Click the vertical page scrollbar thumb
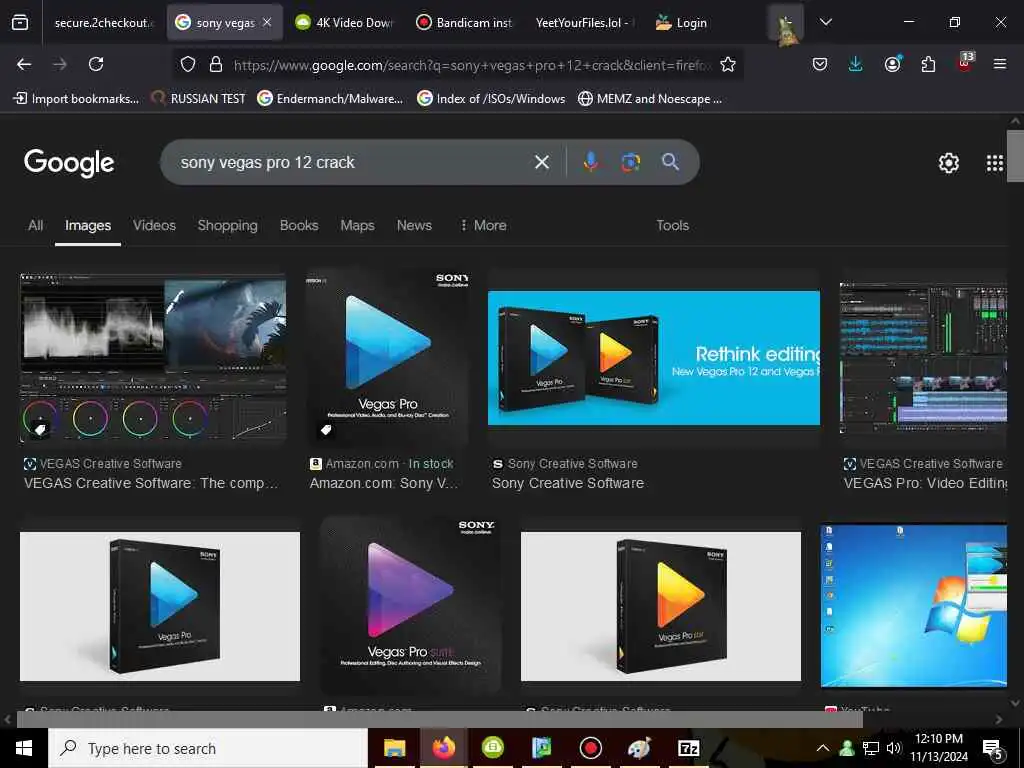The image size is (1024, 768). click(1015, 155)
